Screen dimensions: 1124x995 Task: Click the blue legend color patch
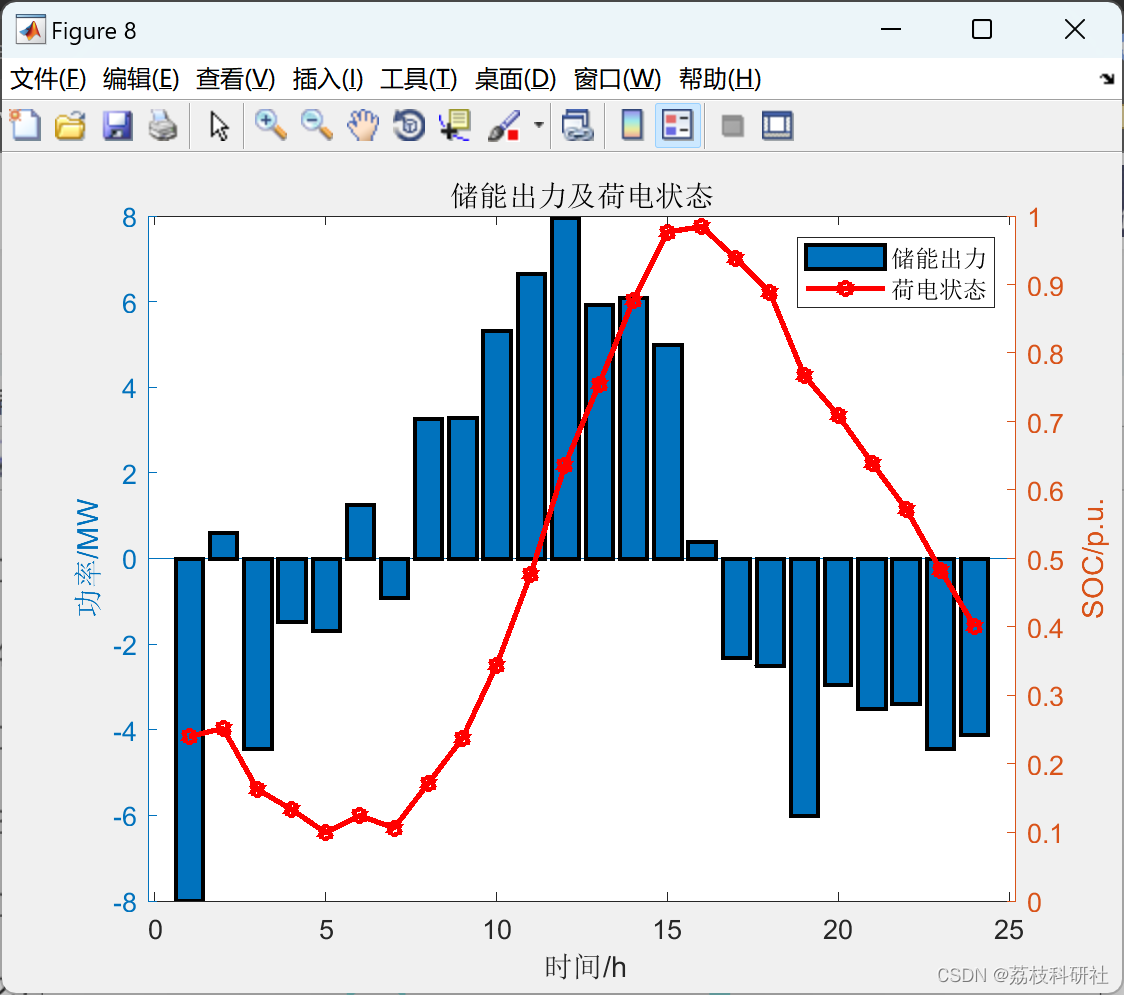(845, 257)
